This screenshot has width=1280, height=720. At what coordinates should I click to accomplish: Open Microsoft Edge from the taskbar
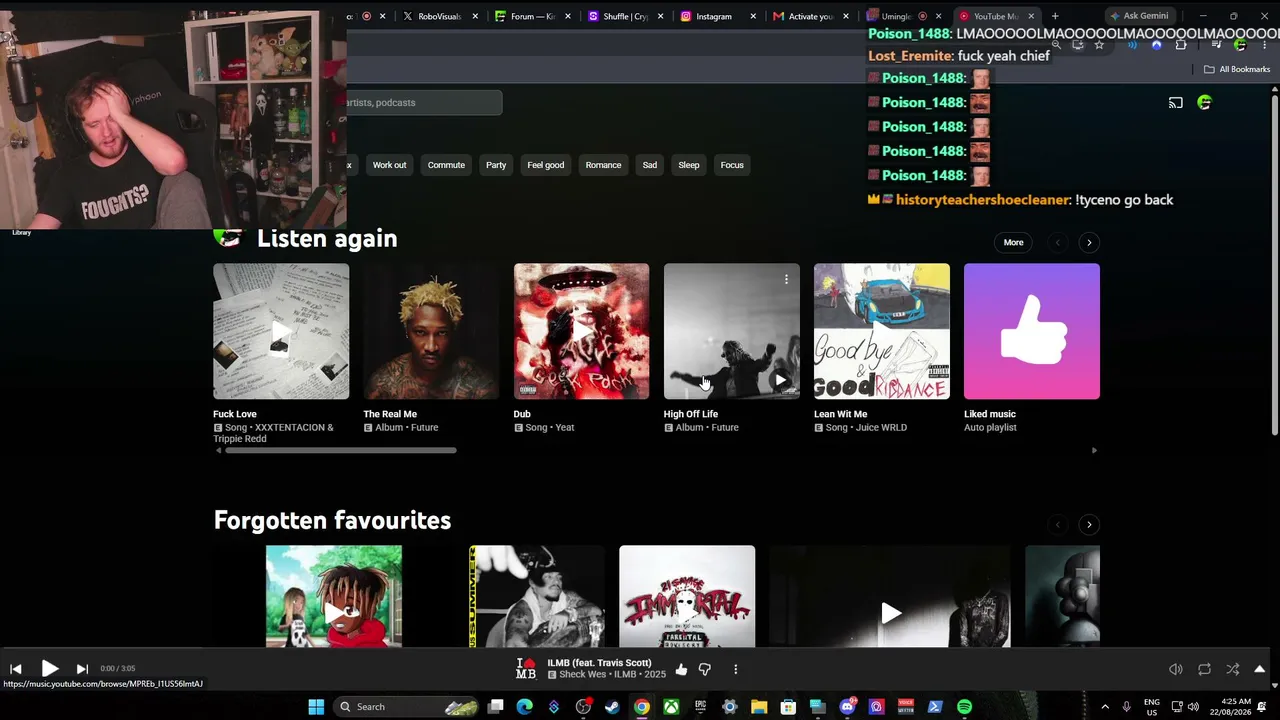[x=524, y=707]
